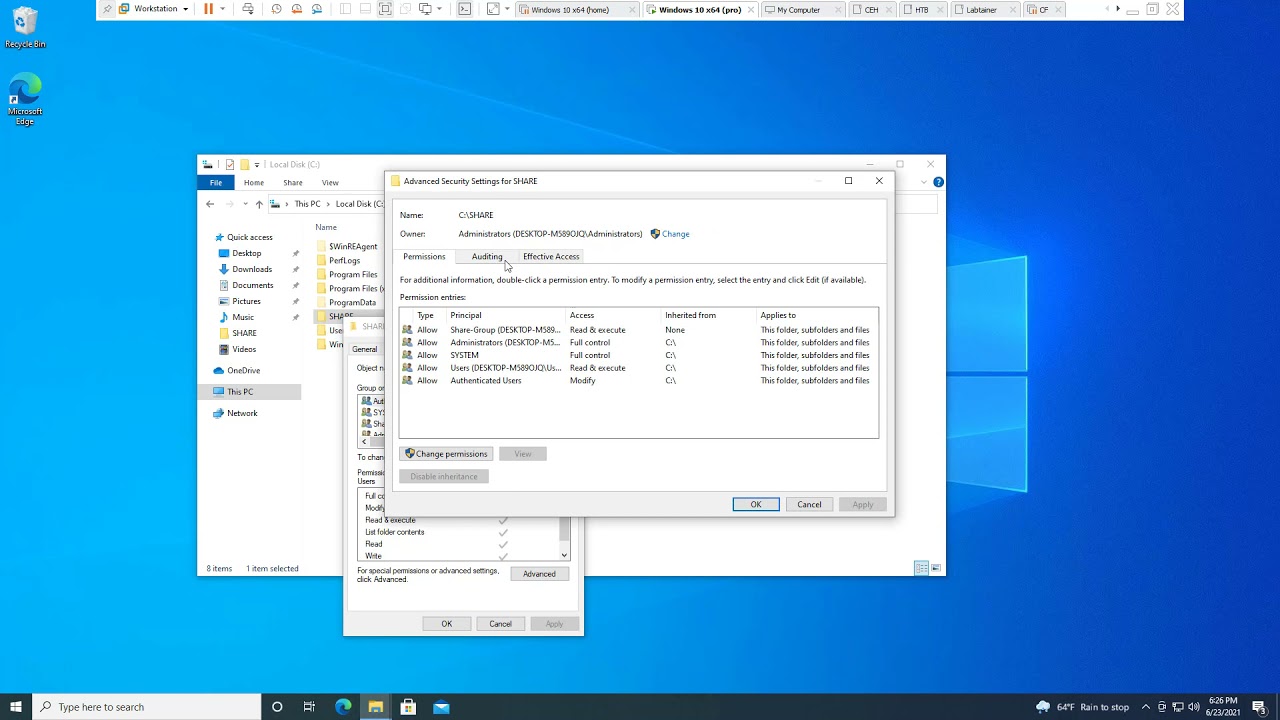Screen dimensions: 1280x720
Task: Launch Edge from the taskbar
Action: pos(343,707)
